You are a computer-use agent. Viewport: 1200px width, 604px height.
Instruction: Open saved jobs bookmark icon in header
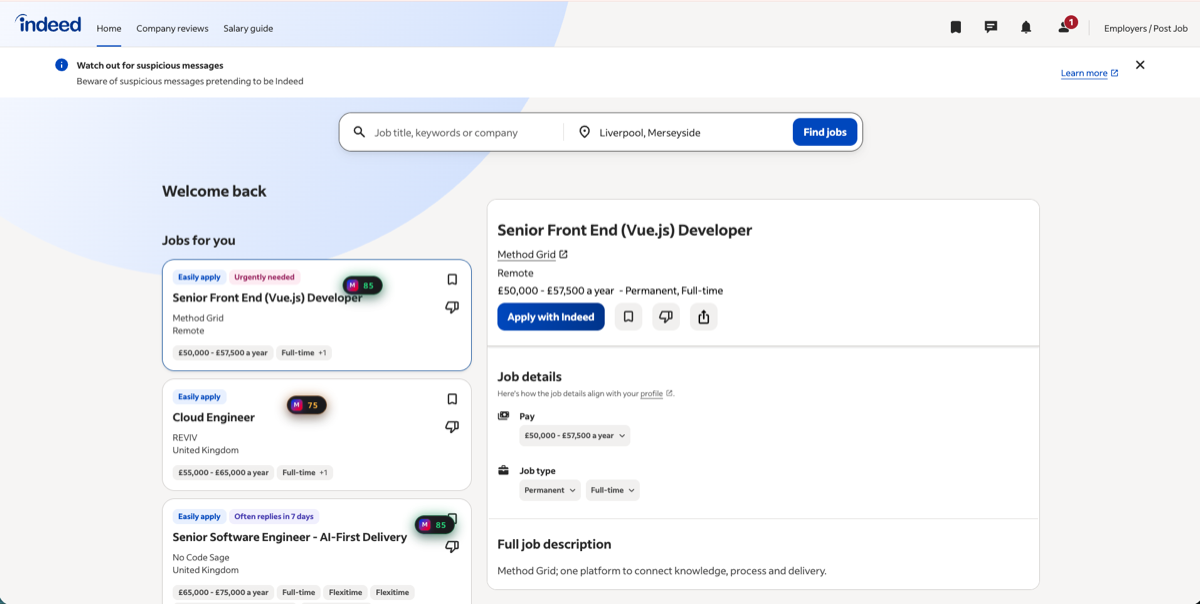click(956, 28)
